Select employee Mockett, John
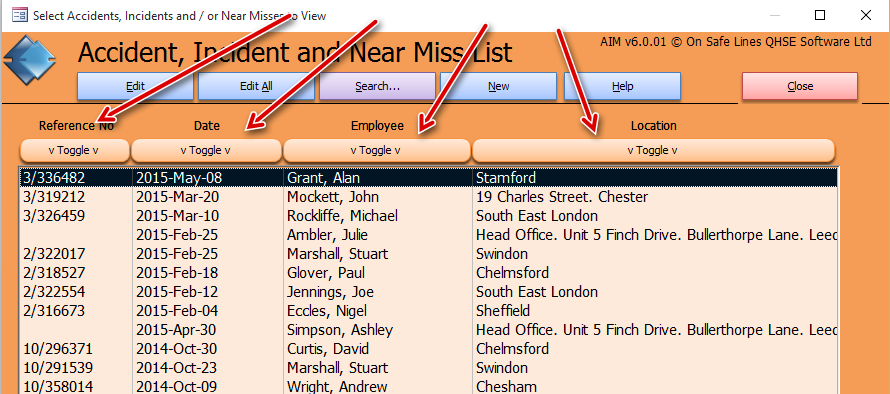The height and width of the screenshot is (394, 890). pyautogui.click(x=333, y=197)
